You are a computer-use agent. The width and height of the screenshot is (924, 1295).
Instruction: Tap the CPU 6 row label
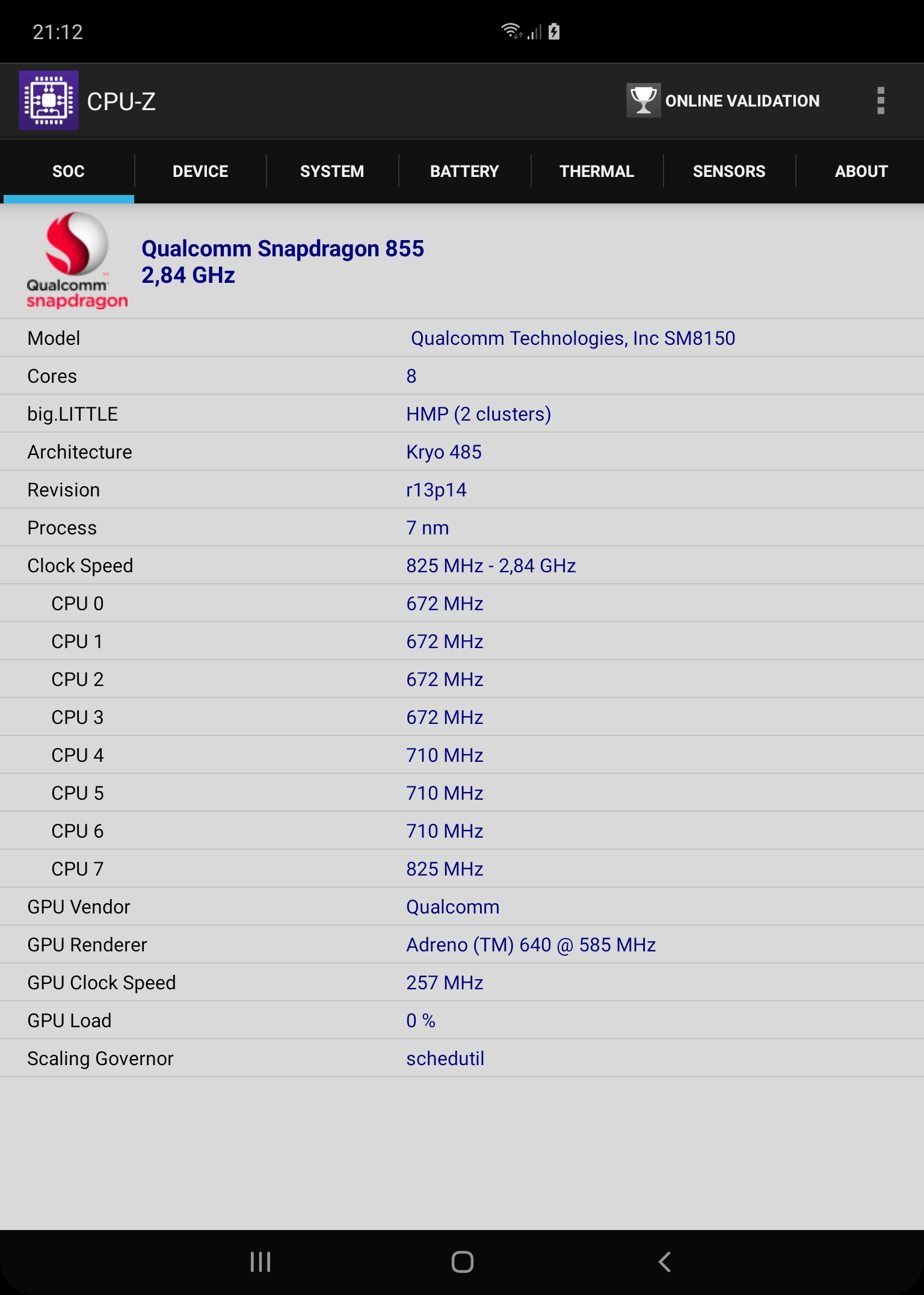(78, 831)
